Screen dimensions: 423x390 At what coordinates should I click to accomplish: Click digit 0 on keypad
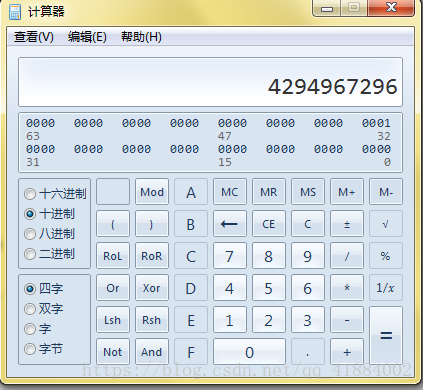[249, 352]
